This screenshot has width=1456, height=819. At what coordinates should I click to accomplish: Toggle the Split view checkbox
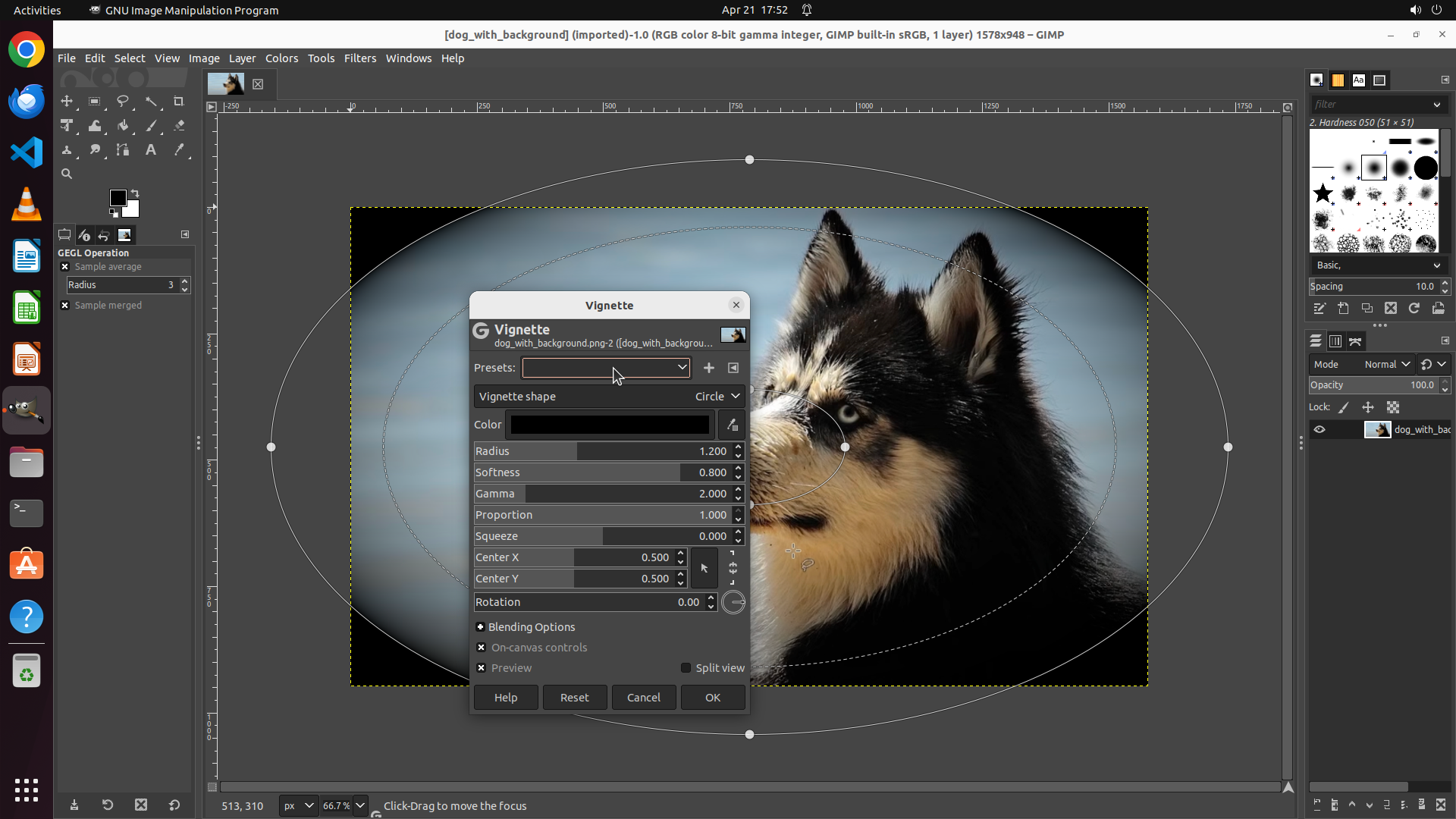pos(686,668)
